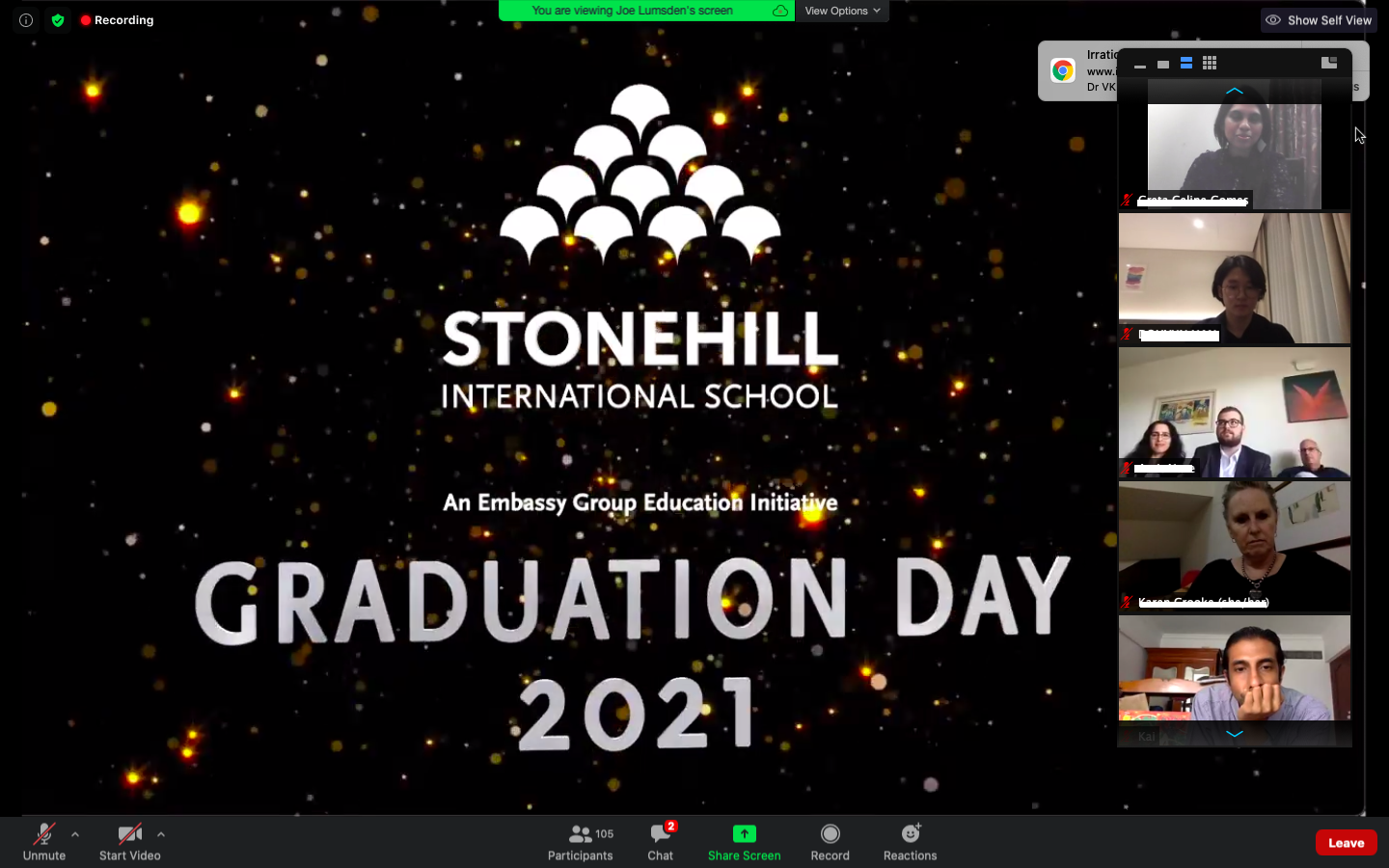This screenshot has height=868, width=1389.
Task: Click the meeting information icon
Action: (26, 20)
